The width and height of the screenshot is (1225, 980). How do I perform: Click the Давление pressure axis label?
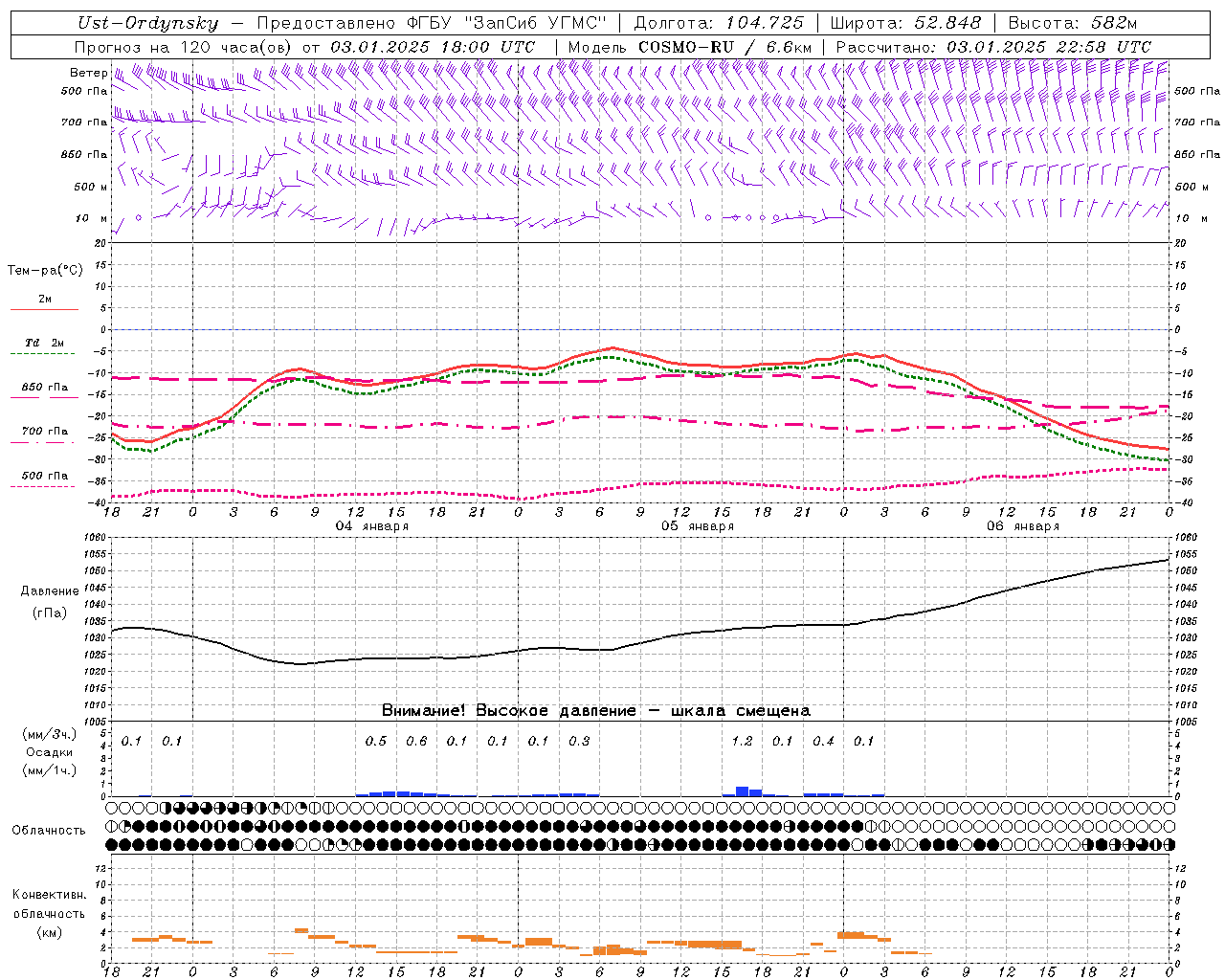pyautogui.click(x=50, y=591)
